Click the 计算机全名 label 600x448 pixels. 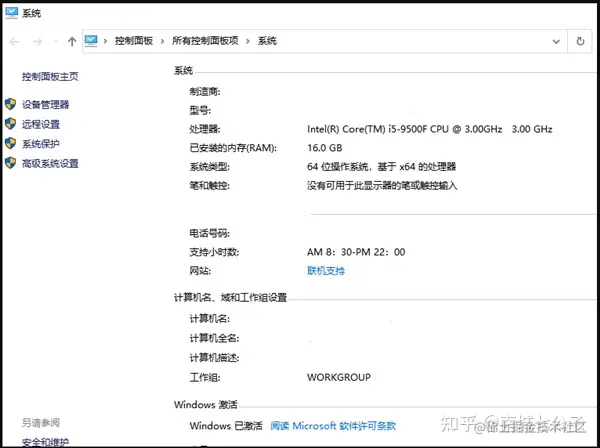click(x=214, y=338)
